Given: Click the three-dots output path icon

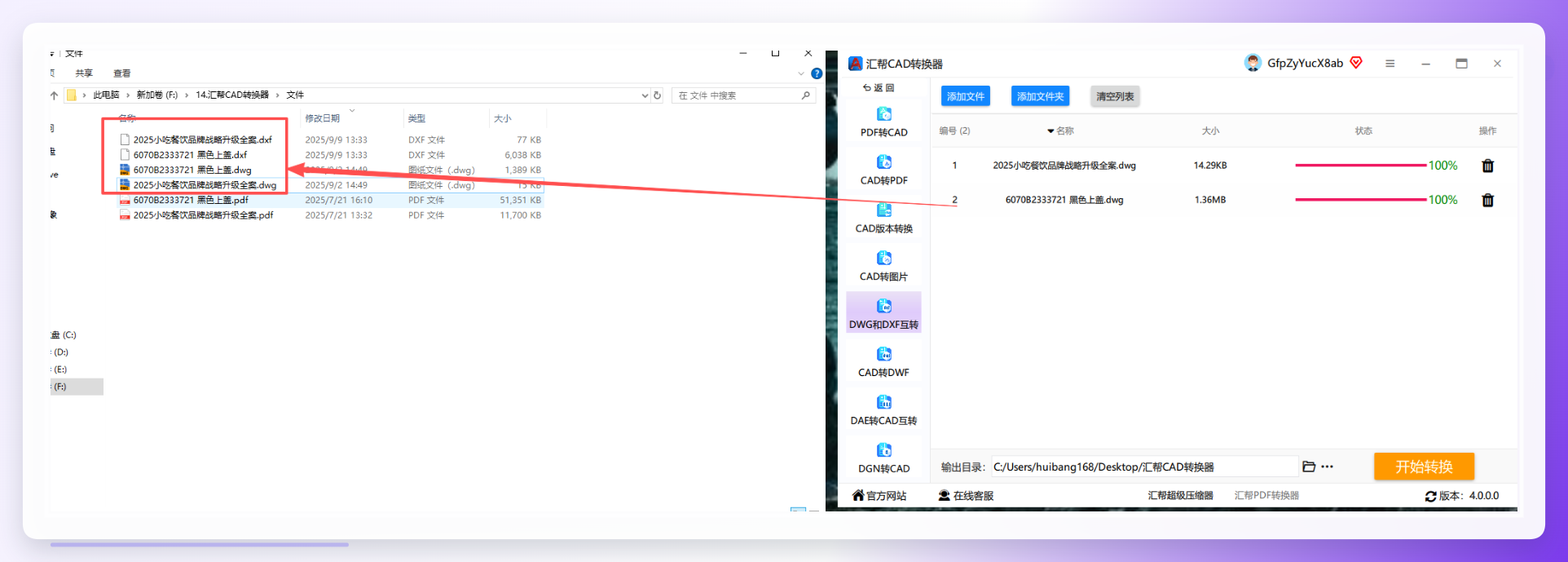Looking at the screenshot, I should pos(1327,467).
